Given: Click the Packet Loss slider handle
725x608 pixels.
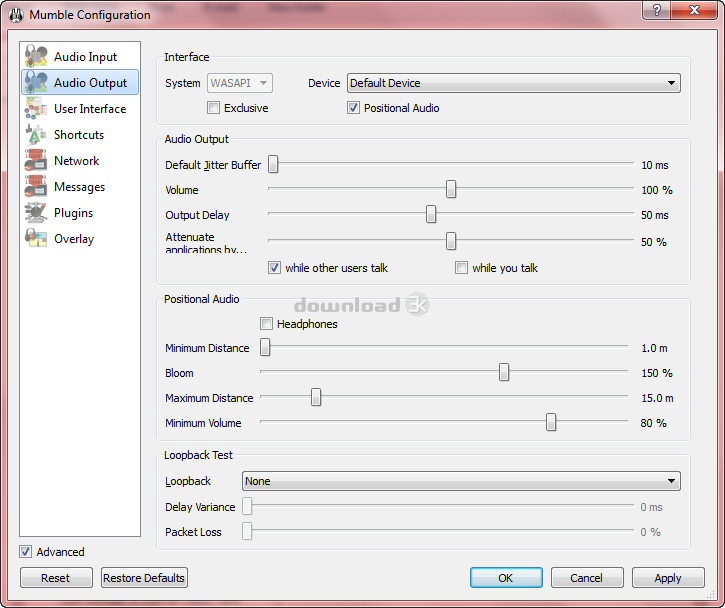Looking at the screenshot, I should [247, 531].
